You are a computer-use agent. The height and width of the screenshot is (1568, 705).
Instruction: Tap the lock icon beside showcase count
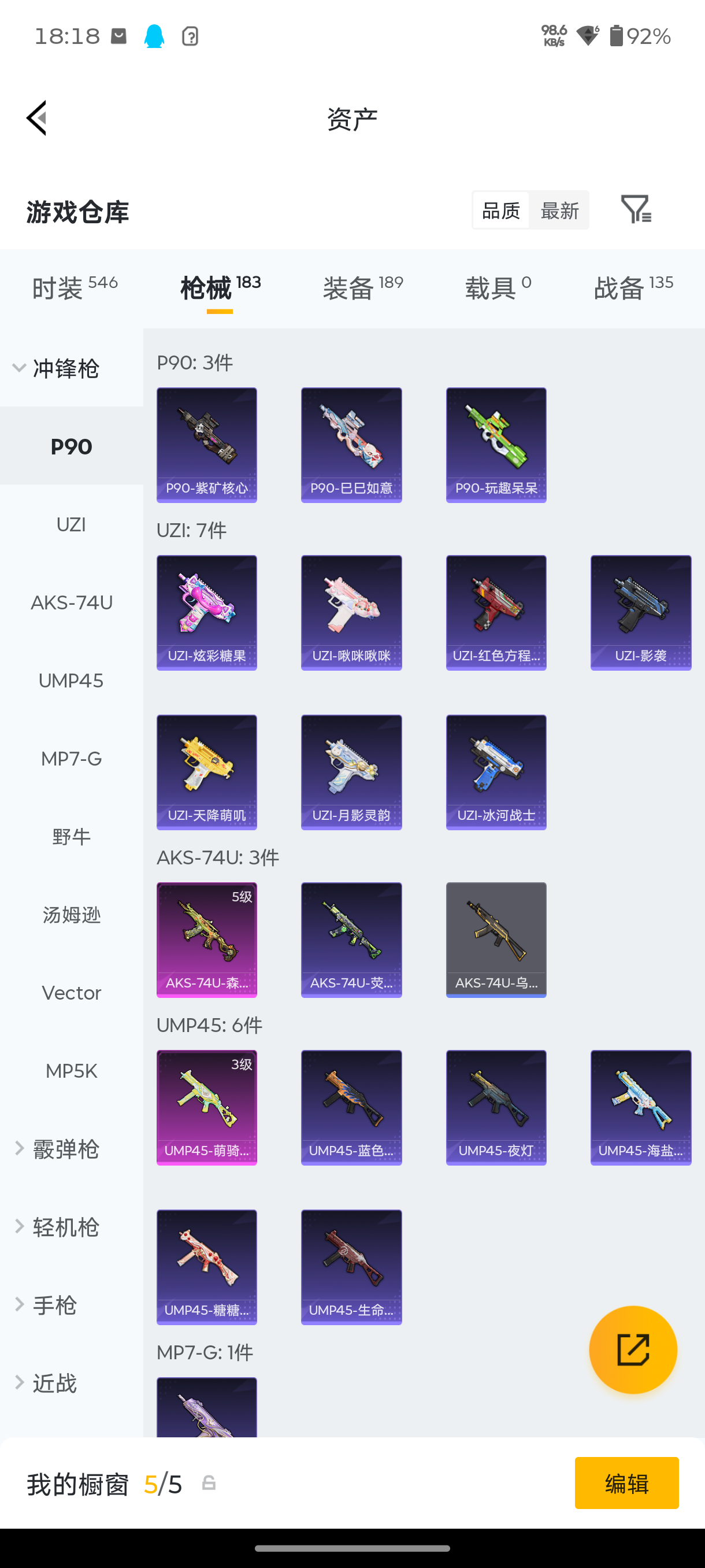(209, 1484)
